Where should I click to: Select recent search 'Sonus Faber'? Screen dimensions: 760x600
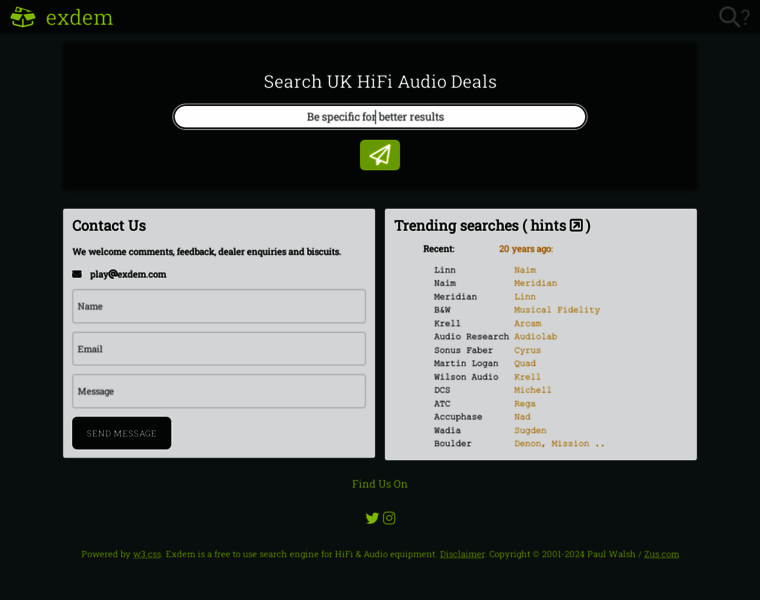pyautogui.click(x=463, y=350)
